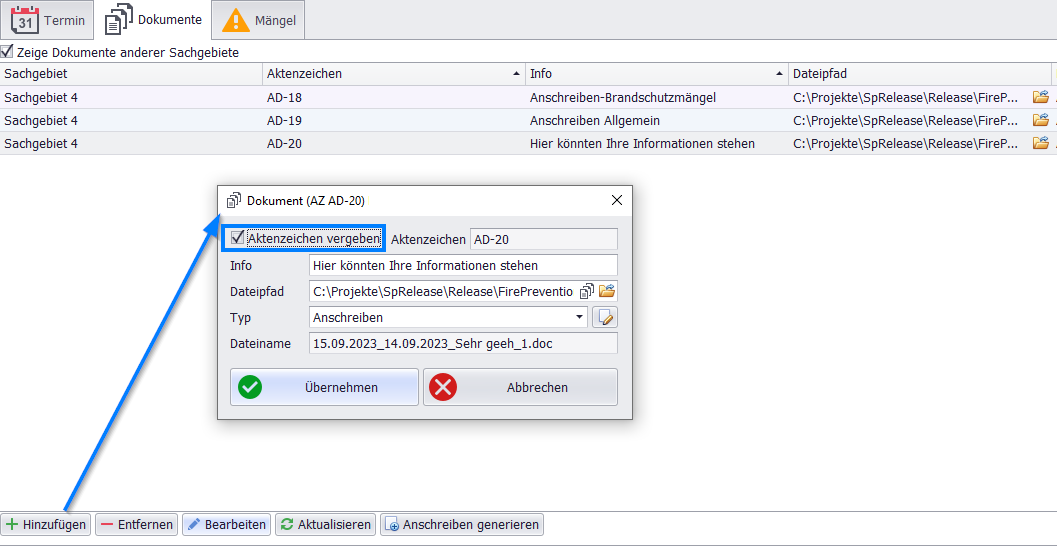This screenshot has height=546, width=1057.
Task: Refresh list with Aktualisieren button
Action: (325, 524)
